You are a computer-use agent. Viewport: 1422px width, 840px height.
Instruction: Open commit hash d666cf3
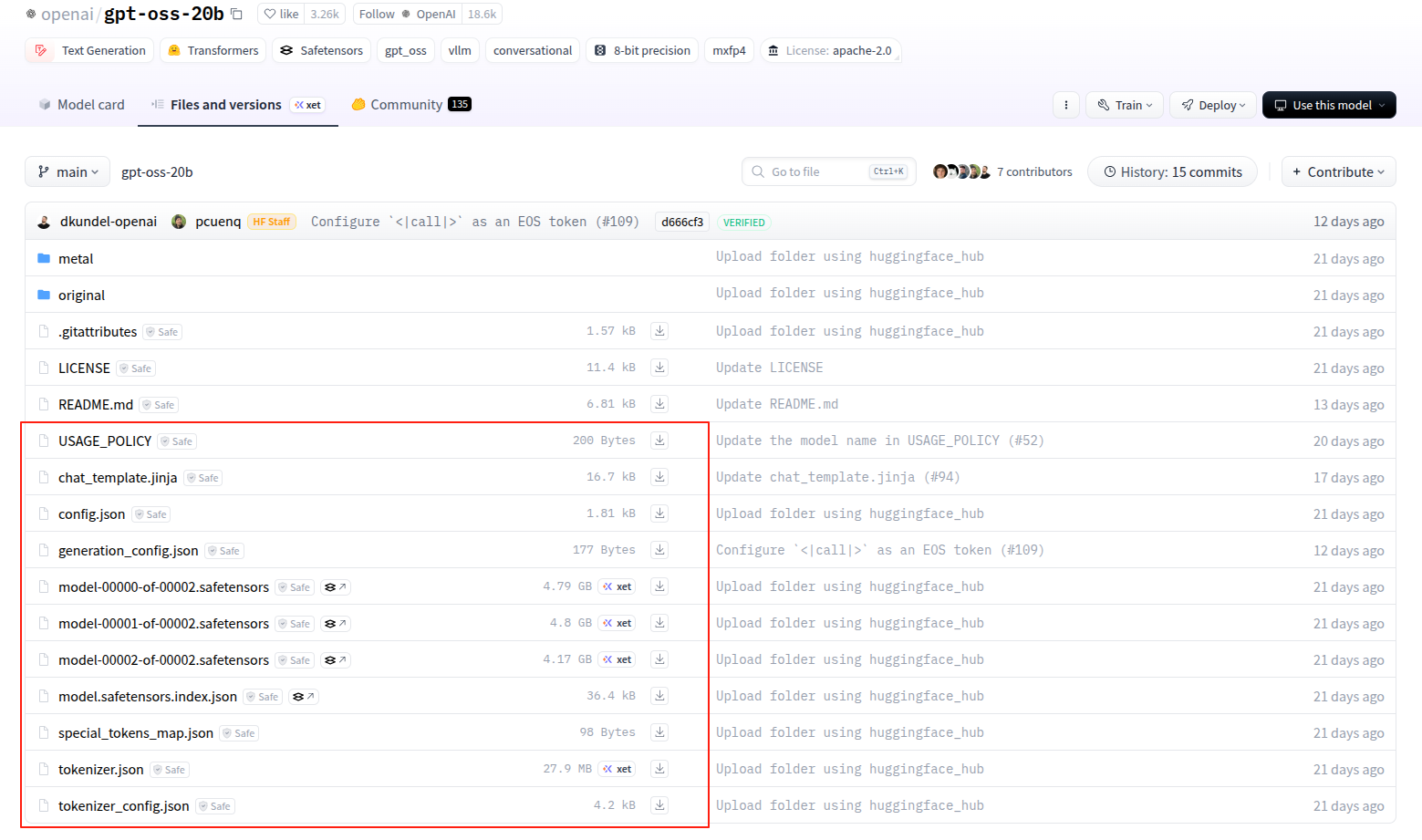pyautogui.click(x=682, y=222)
